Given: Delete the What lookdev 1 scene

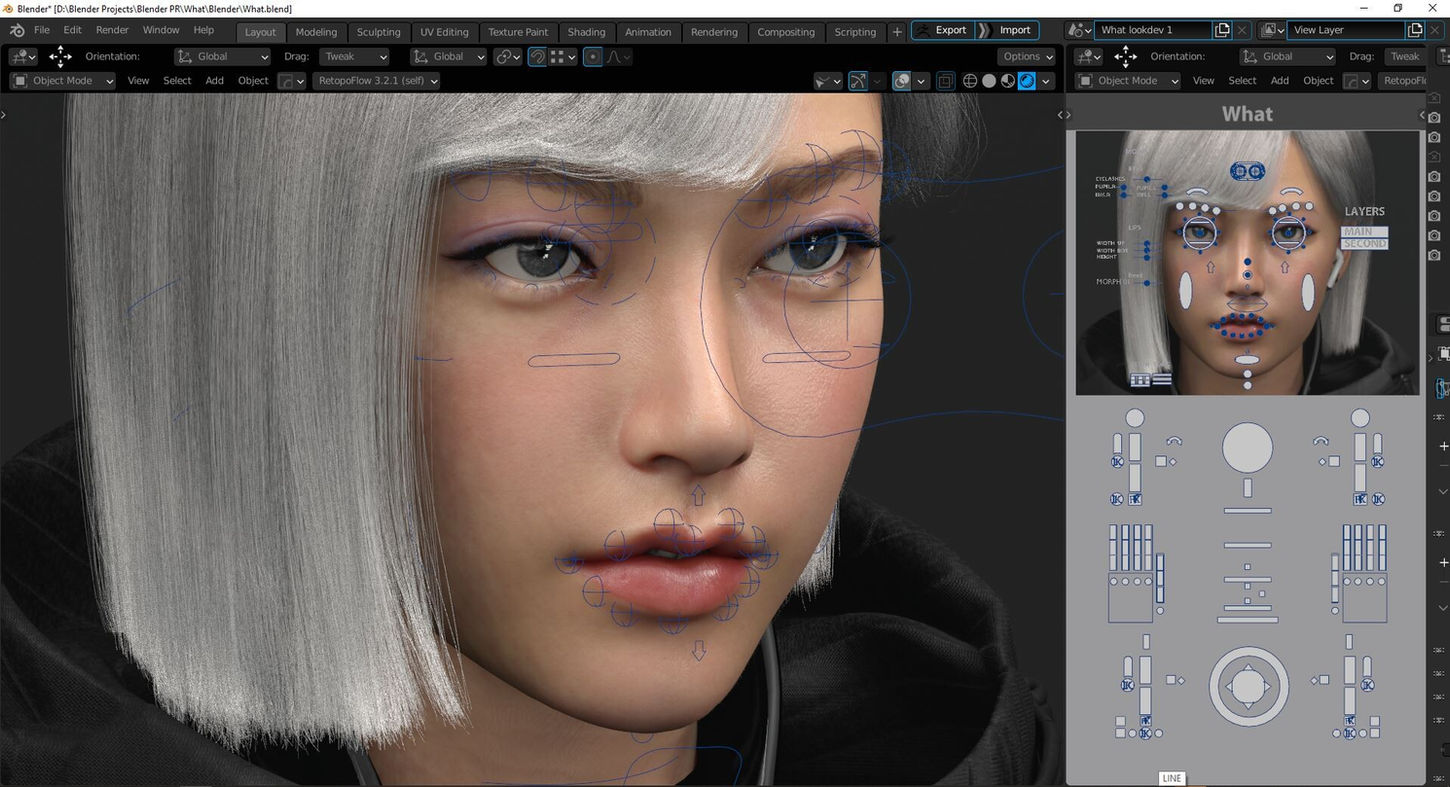Looking at the screenshot, I should (1242, 30).
